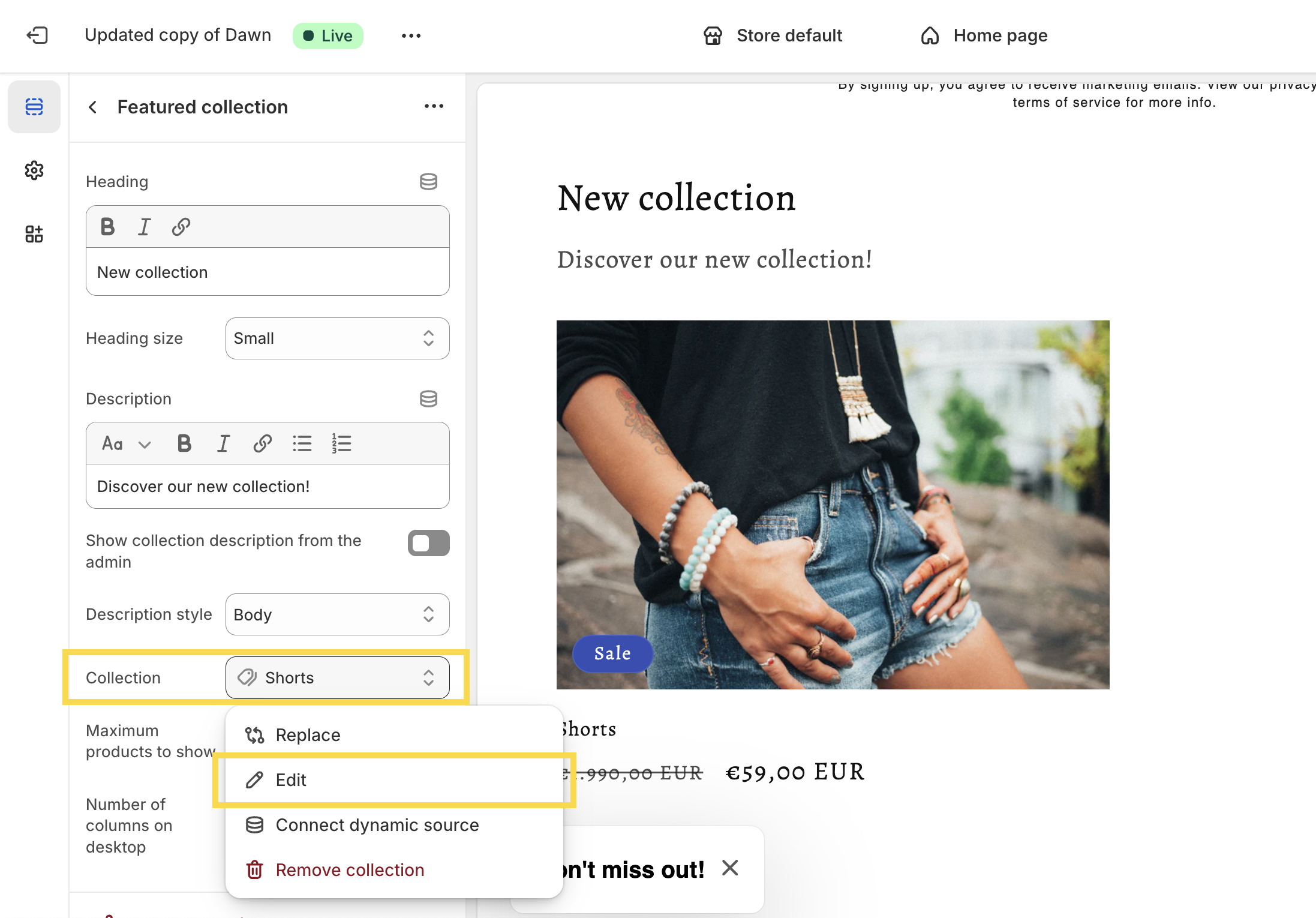Insert a link in the Heading field
This screenshot has height=918, width=1316.
pyautogui.click(x=181, y=226)
